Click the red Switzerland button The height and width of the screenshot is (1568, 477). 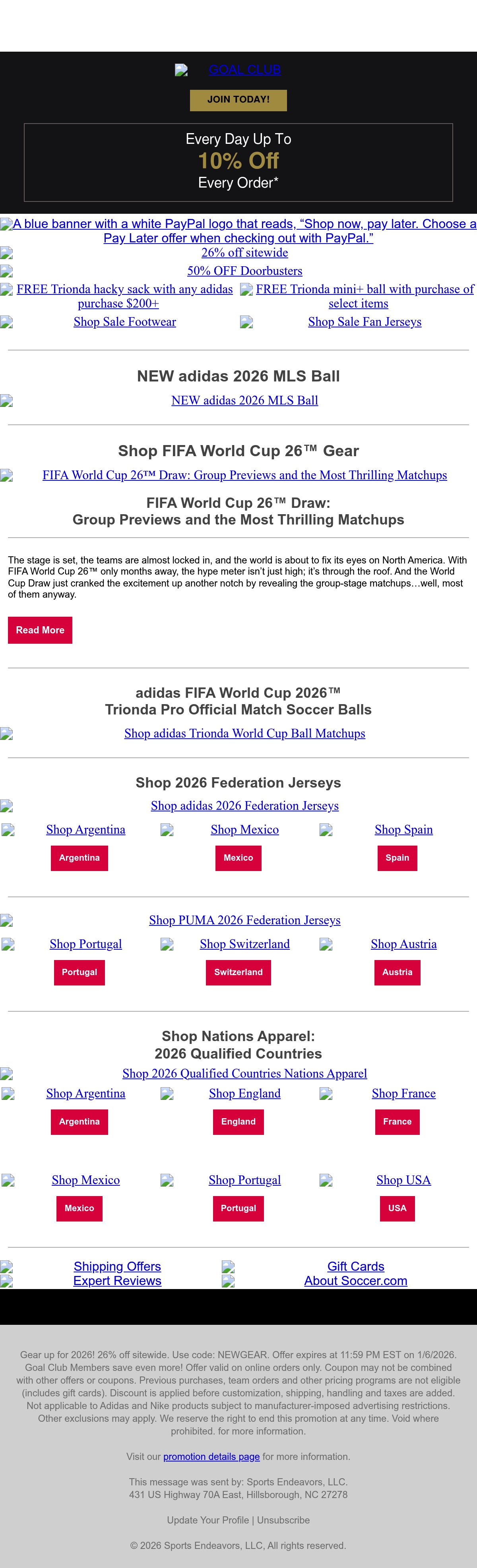click(x=238, y=972)
